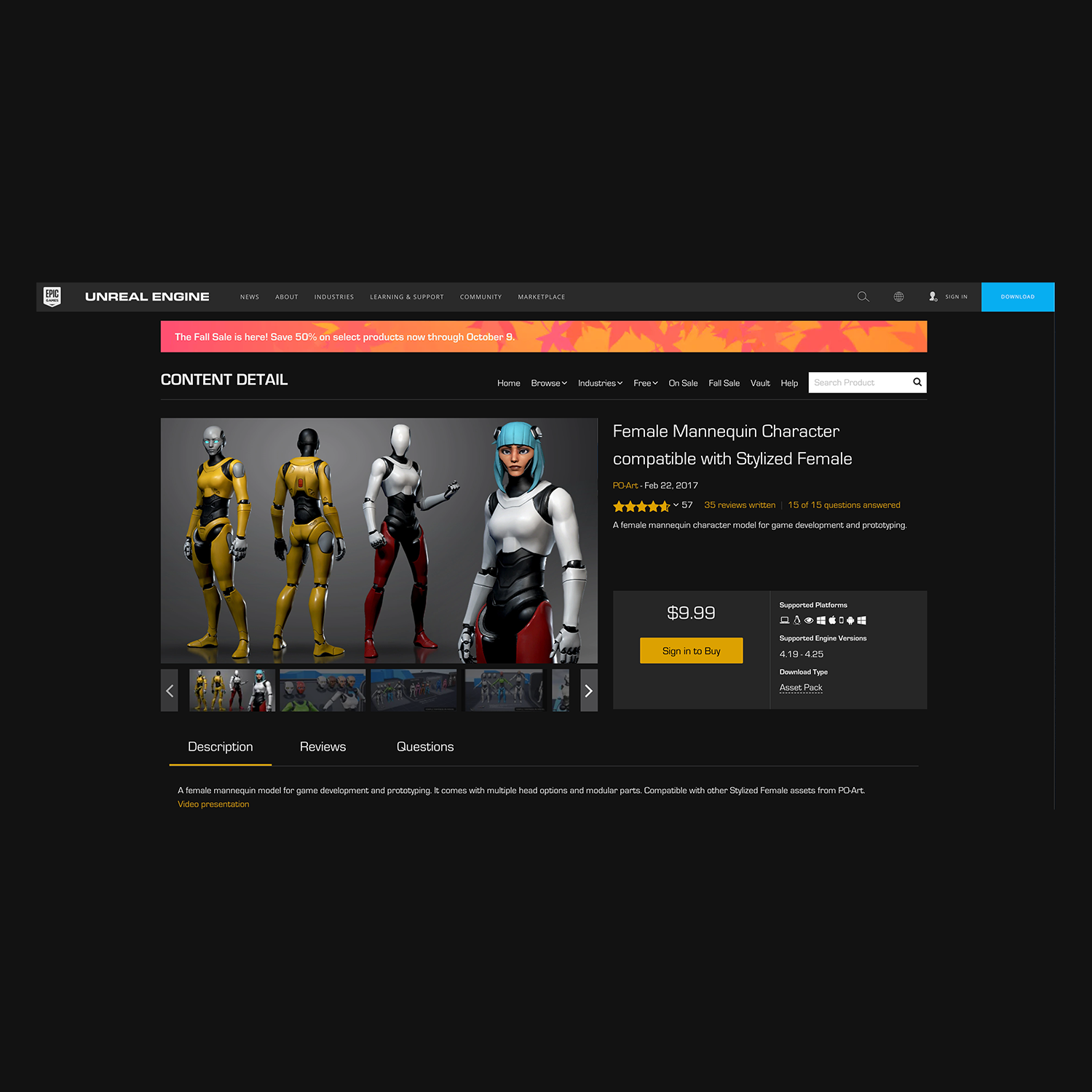Open the site search magnifier icon

click(863, 296)
